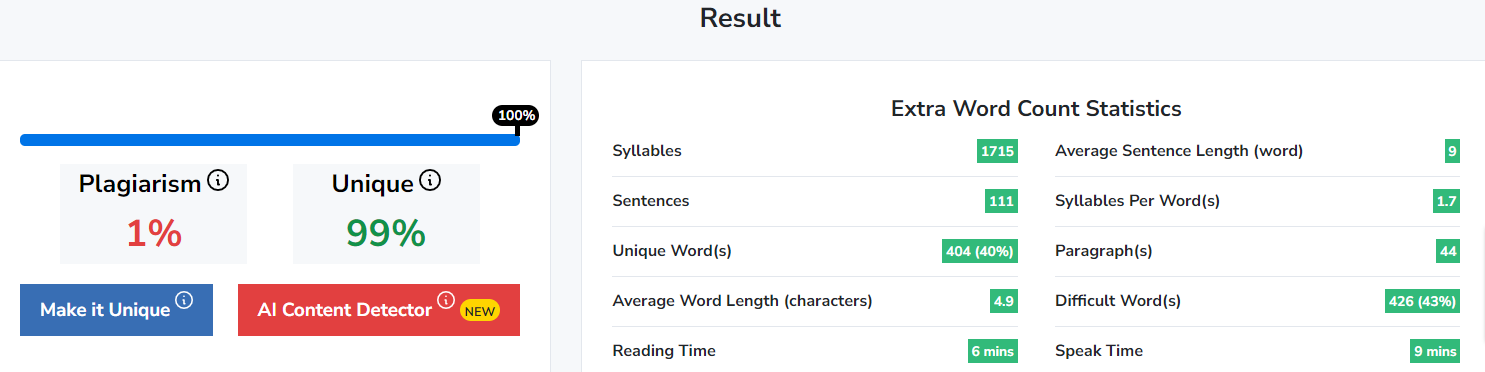
Task: Click the Syllables count badge 1715
Action: pyautogui.click(x=997, y=151)
